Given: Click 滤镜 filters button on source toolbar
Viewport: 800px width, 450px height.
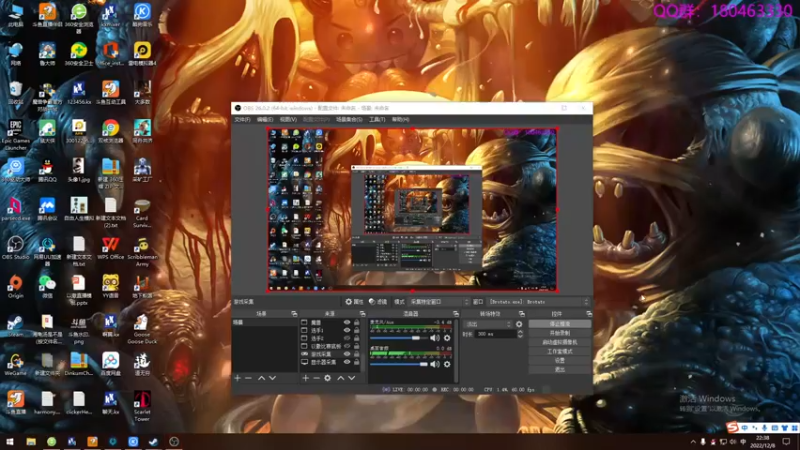Looking at the screenshot, I should pos(378,302).
